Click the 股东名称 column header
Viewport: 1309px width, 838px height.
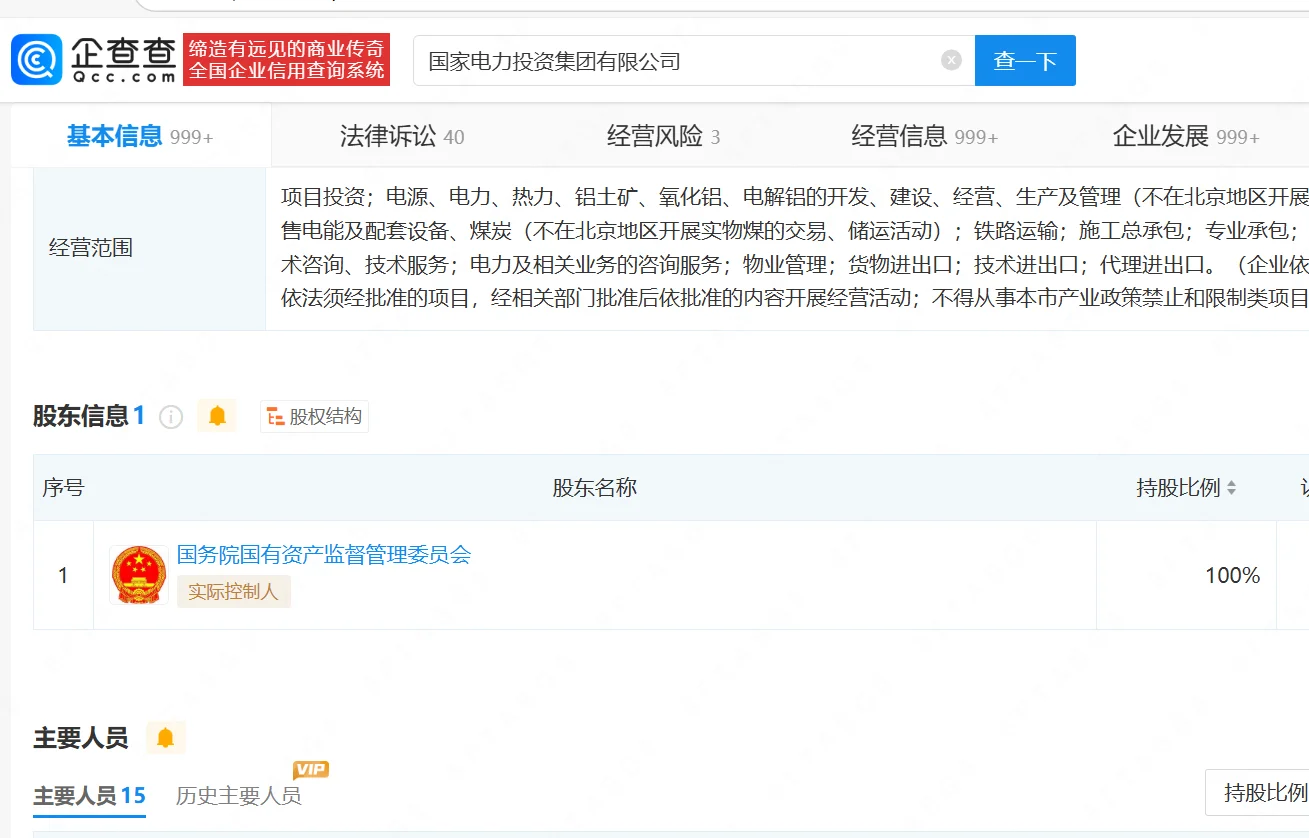[x=595, y=488]
